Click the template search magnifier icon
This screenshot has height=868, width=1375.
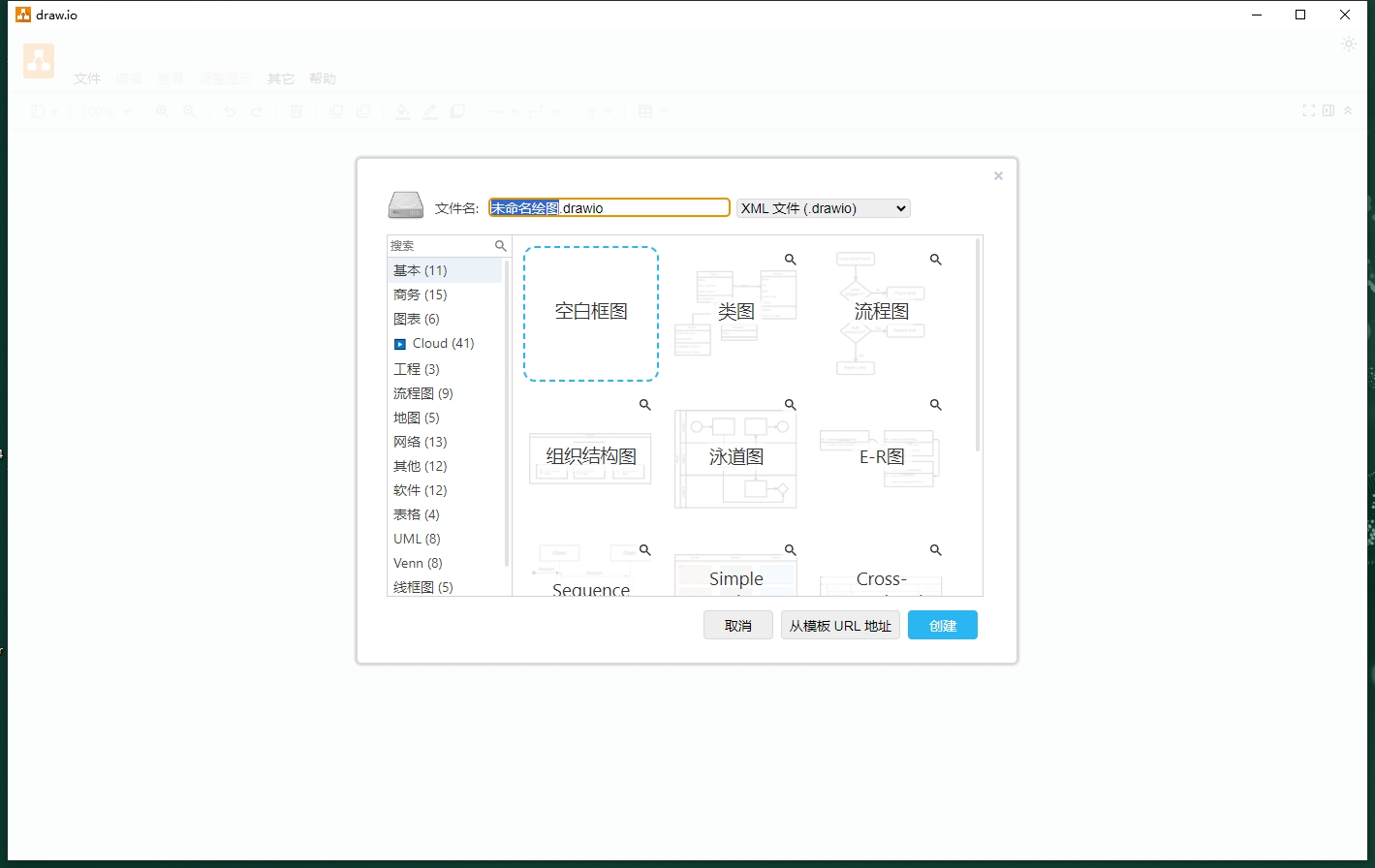tap(501, 246)
